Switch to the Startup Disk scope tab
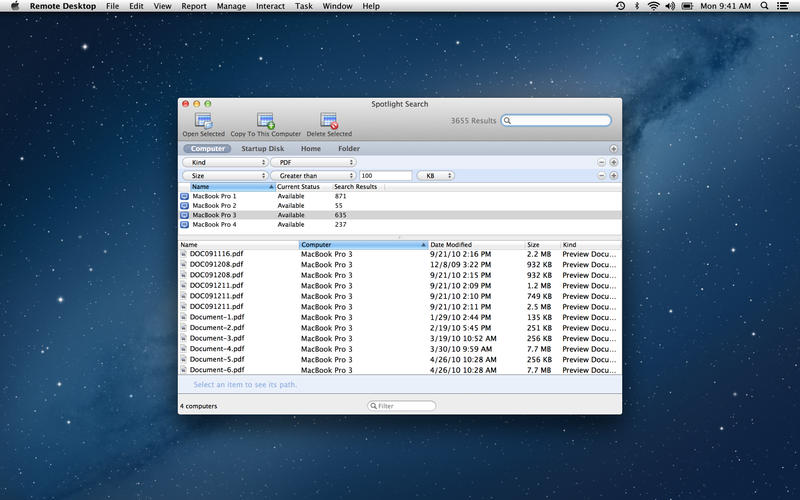800x500 pixels. (x=262, y=149)
